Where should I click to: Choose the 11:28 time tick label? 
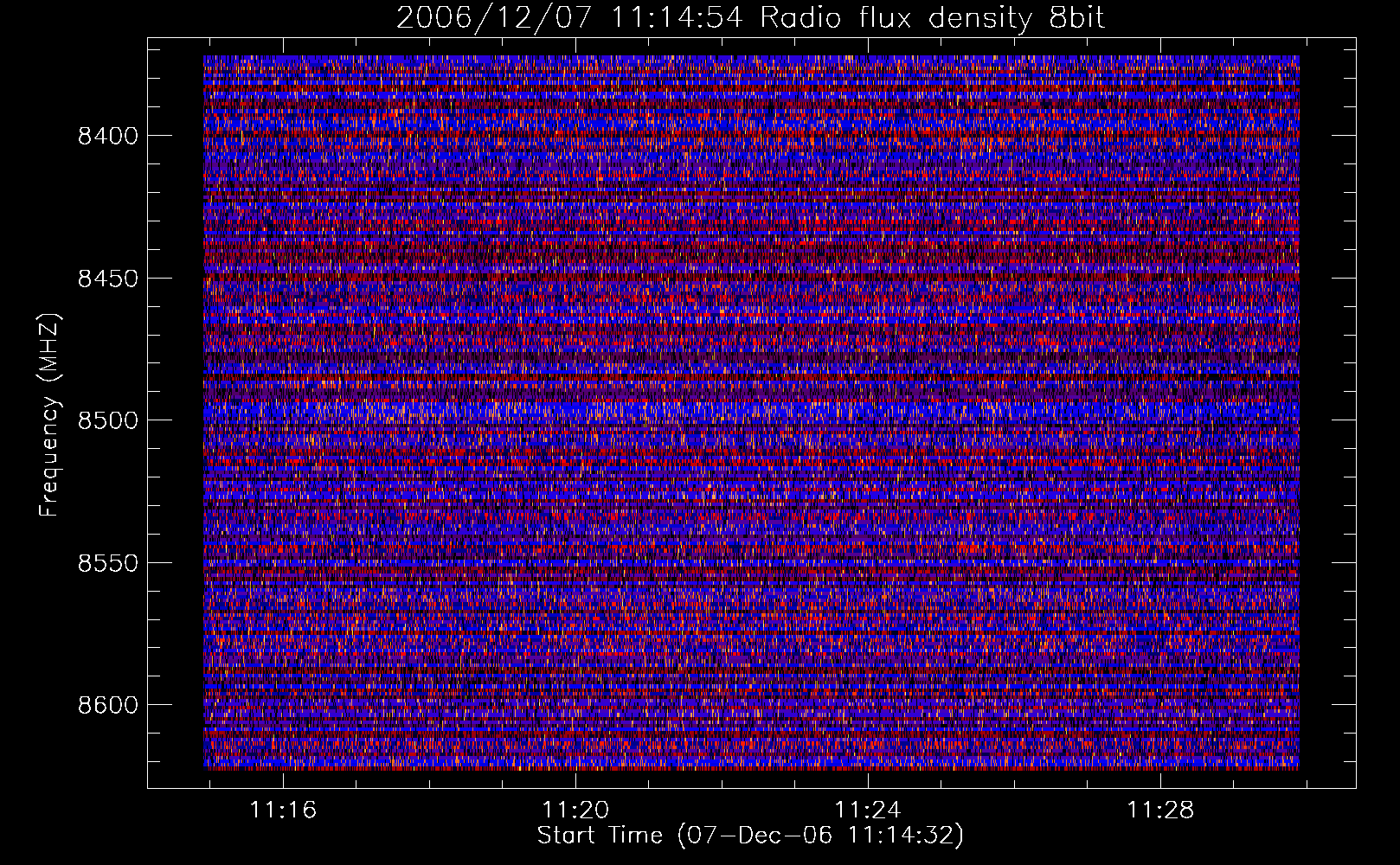(x=1159, y=810)
